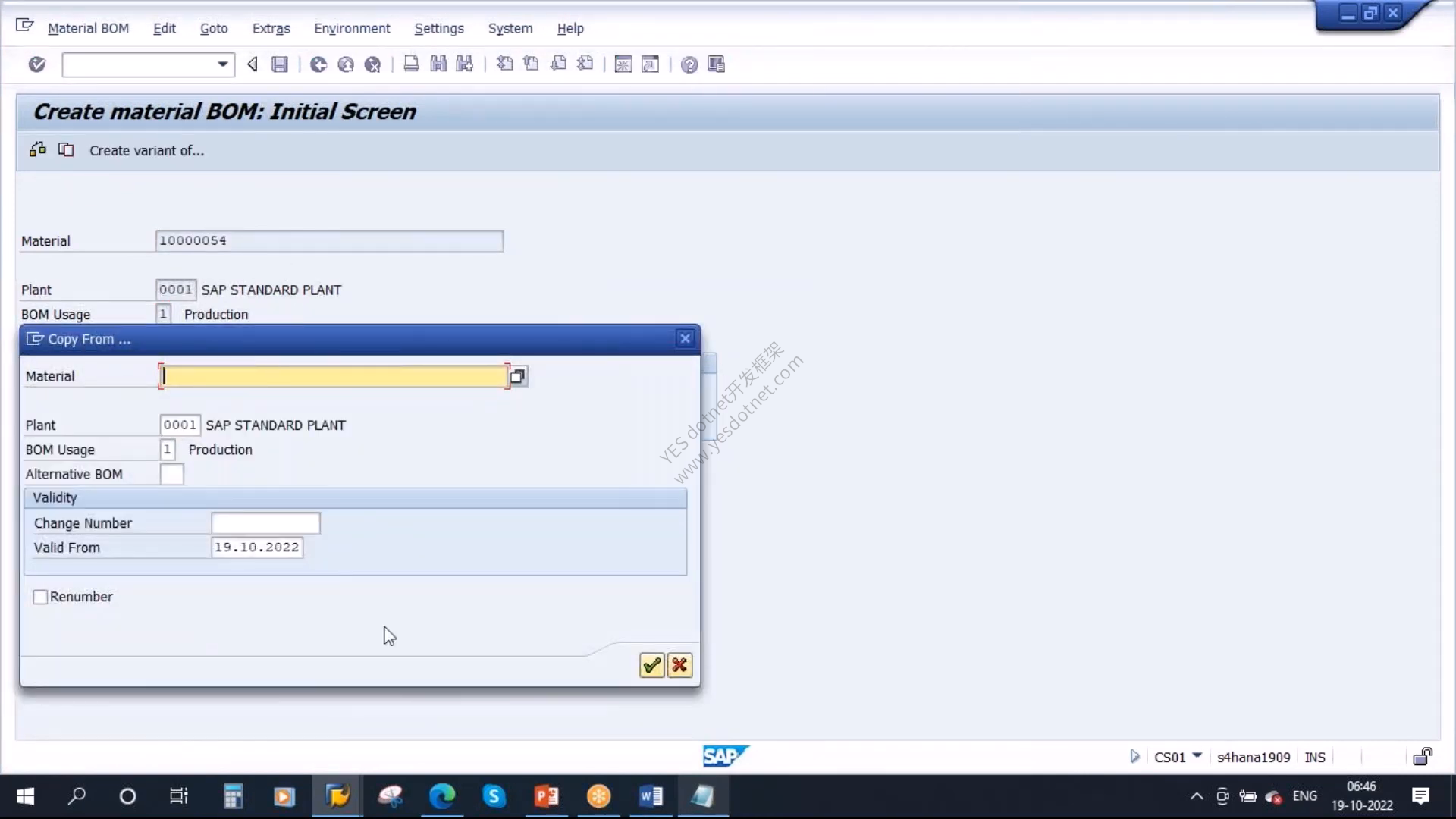Click the window system menu icon
1456x819 pixels.
[x=24, y=26]
